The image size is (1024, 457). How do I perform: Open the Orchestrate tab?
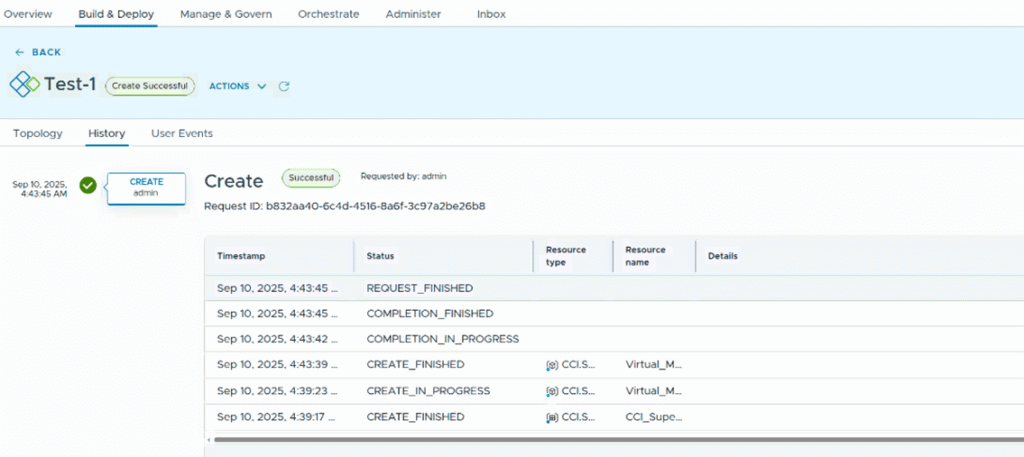coord(328,14)
